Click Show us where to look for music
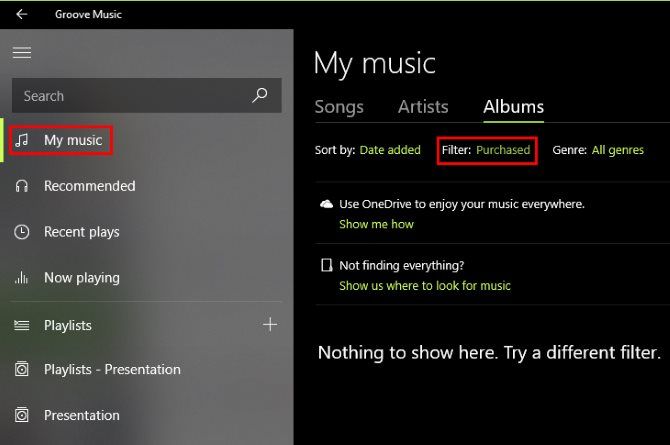 click(x=425, y=285)
